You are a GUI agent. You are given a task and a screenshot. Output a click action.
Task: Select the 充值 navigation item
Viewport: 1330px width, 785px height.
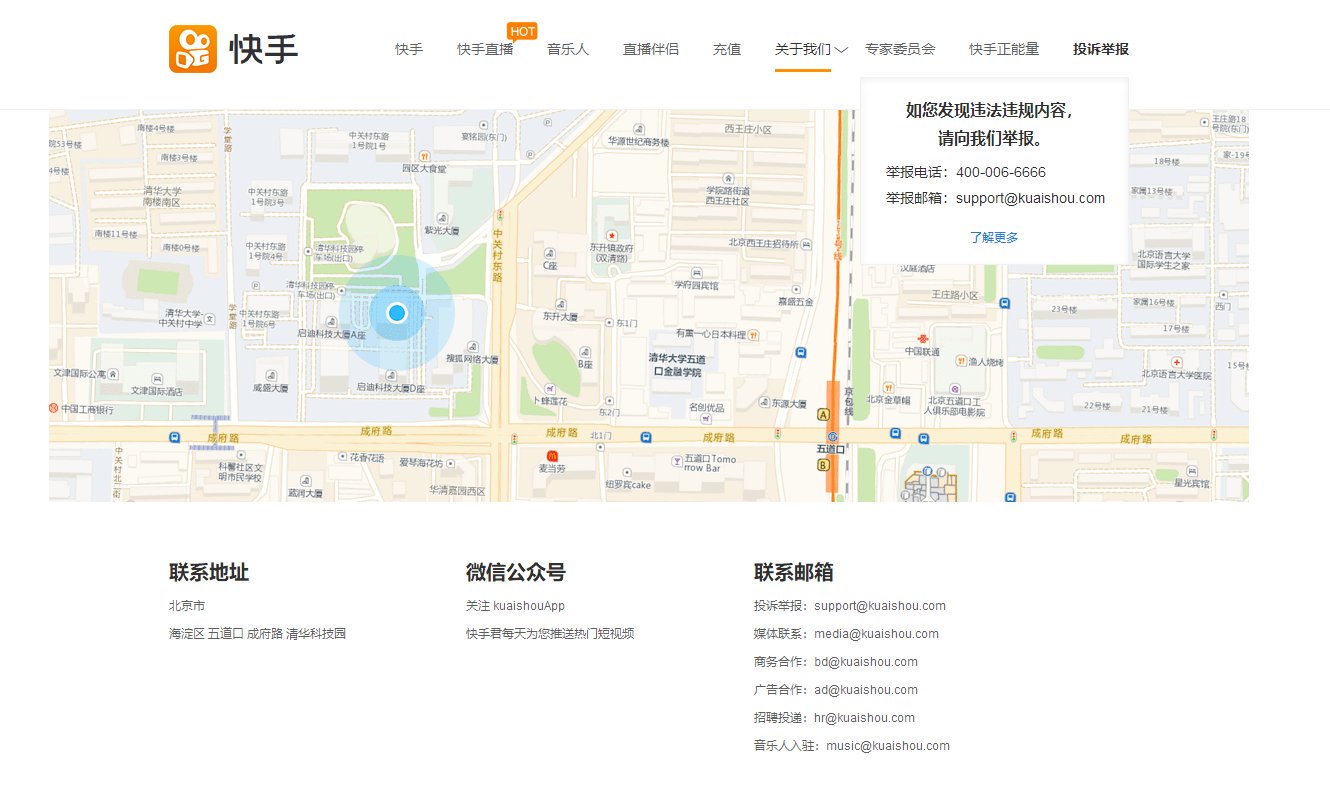tap(727, 48)
